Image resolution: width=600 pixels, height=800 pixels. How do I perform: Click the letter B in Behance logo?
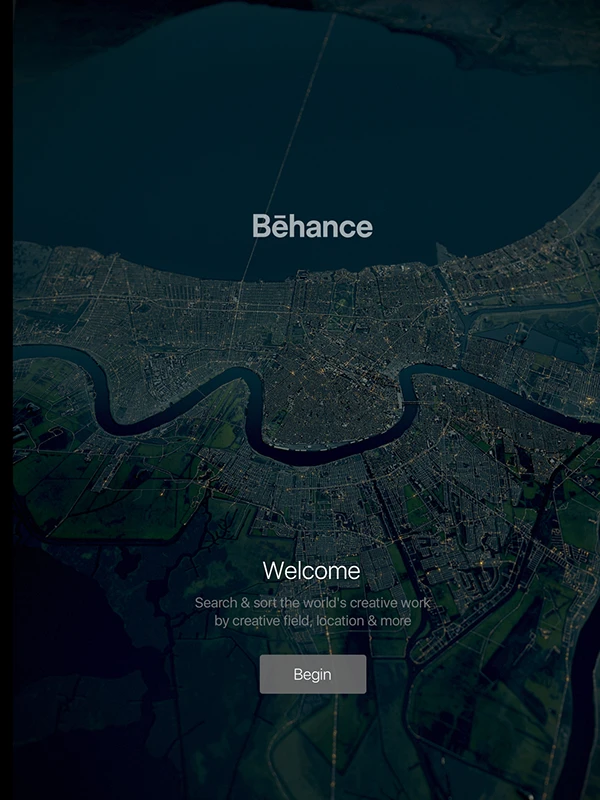(x=262, y=226)
